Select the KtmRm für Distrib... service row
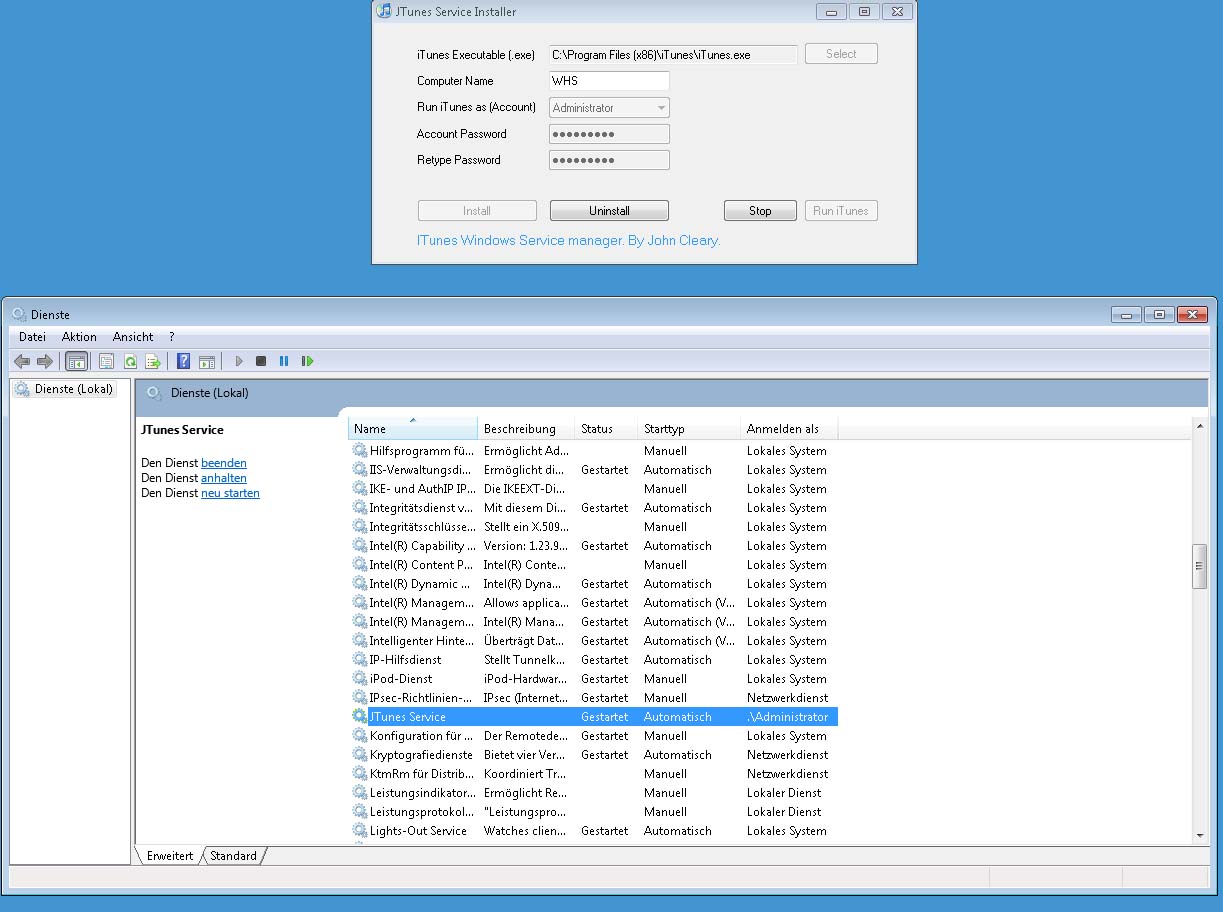 pos(594,774)
